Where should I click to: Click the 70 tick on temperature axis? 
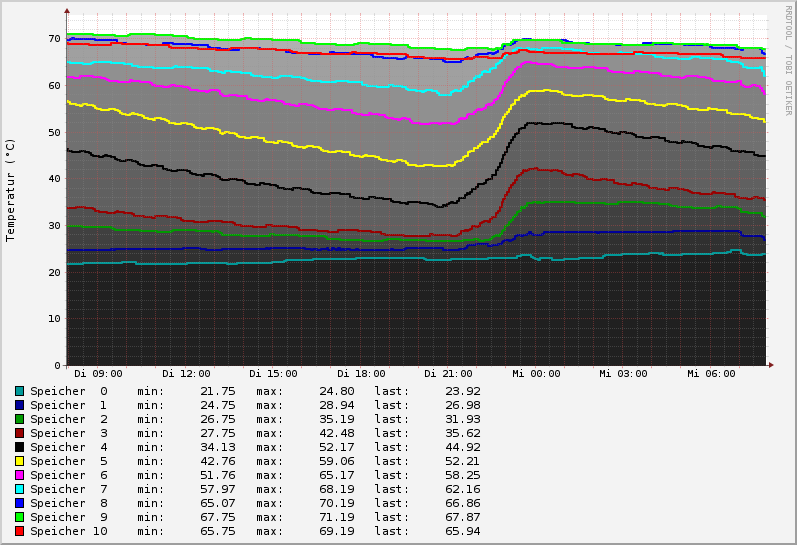tap(55, 39)
